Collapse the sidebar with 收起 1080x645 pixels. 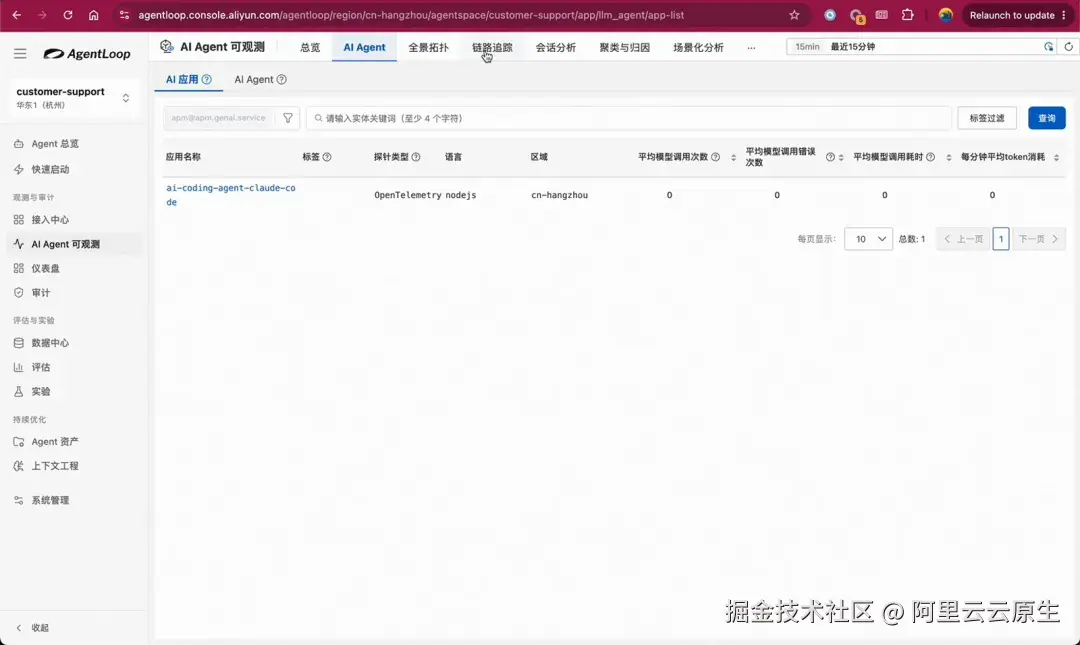(x=32, y=627)
